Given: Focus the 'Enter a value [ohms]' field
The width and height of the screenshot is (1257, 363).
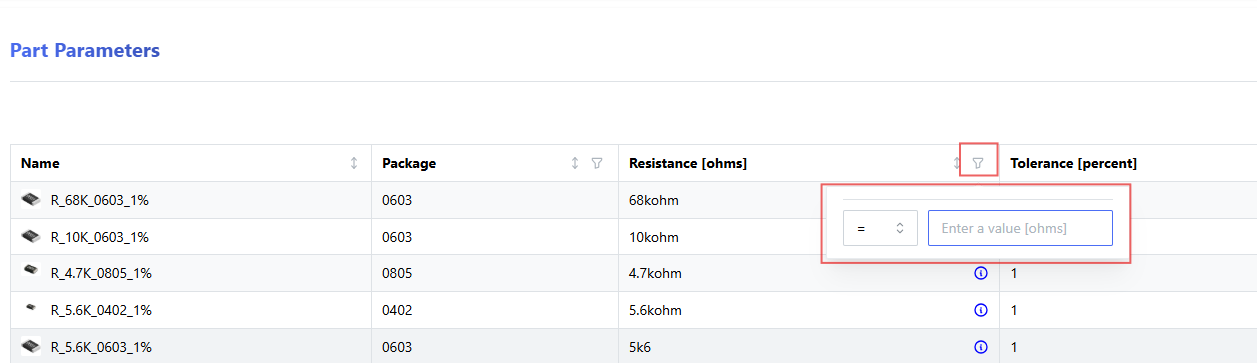Looking at the screenshot, I should coord(1020,228).
